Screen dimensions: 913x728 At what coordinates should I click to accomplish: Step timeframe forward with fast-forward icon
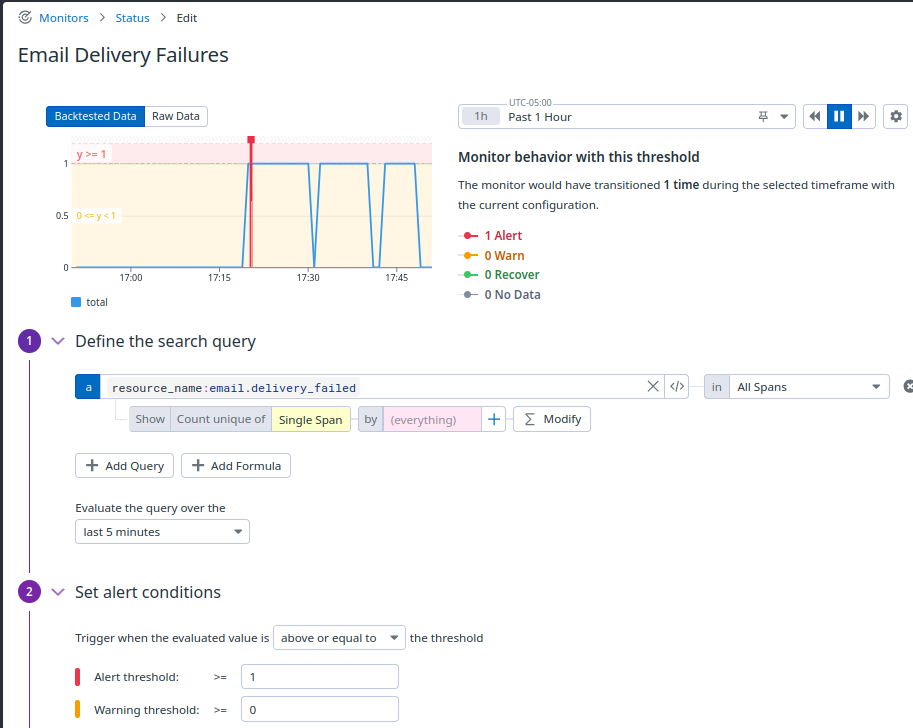click(864, 116)
